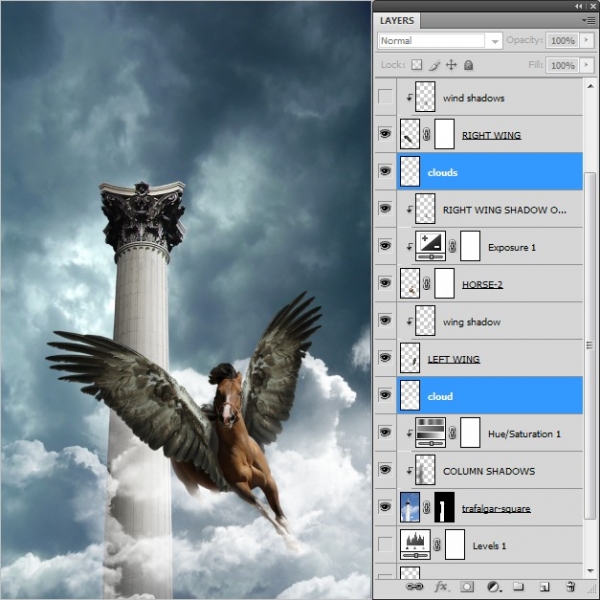Click the layers list scroll up arrow

click(x=590, y=86)
